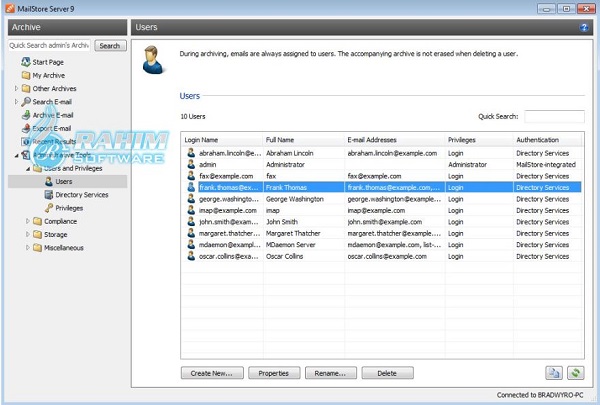
Task: Click the Properties button
Action: point(273,372)
